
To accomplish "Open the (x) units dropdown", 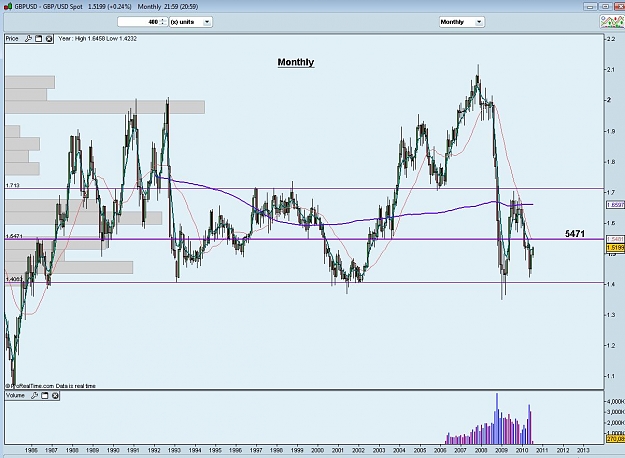I will (x=191, y=22).
